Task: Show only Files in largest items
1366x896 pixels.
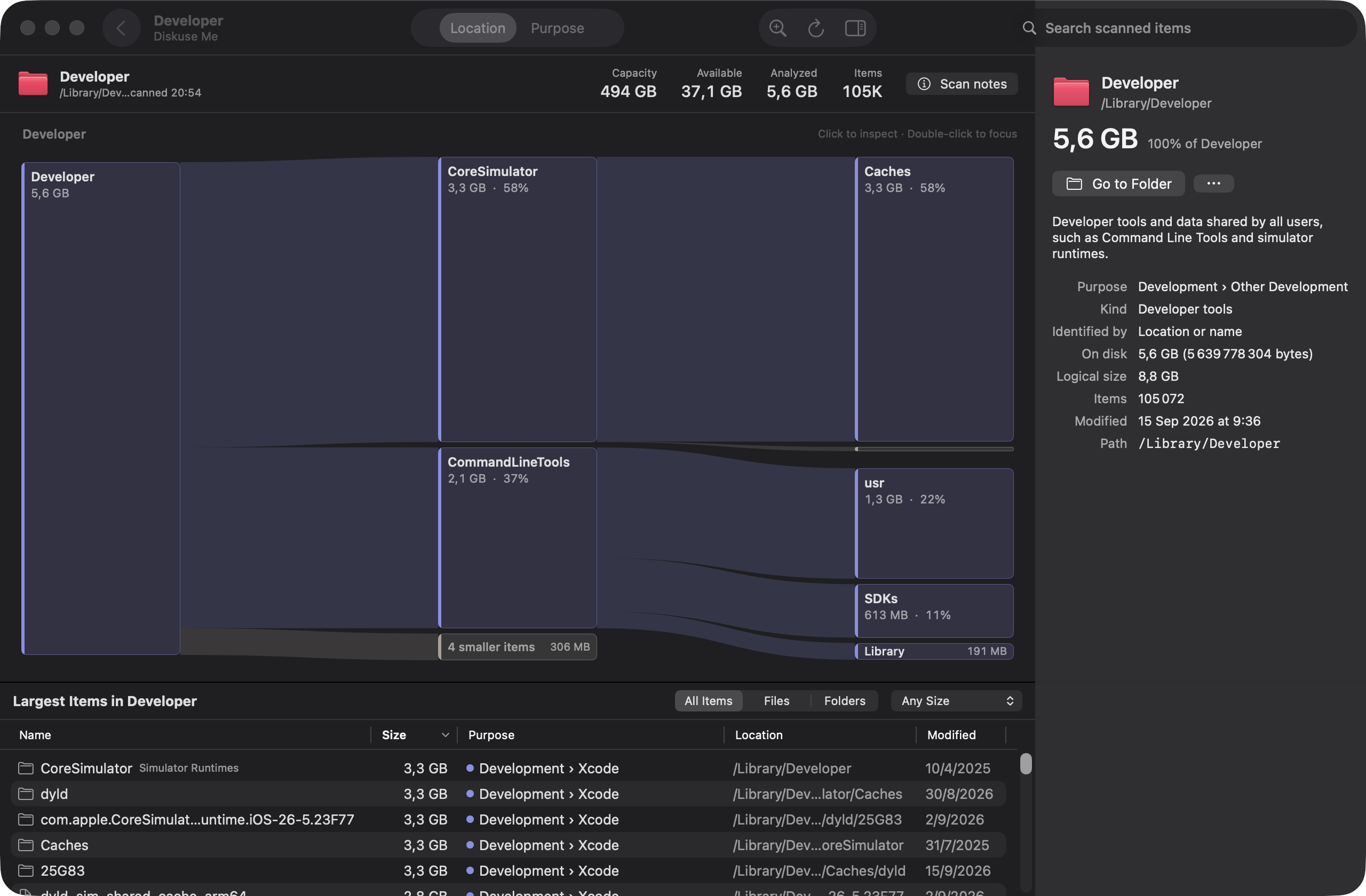Action: click(776, 700)
